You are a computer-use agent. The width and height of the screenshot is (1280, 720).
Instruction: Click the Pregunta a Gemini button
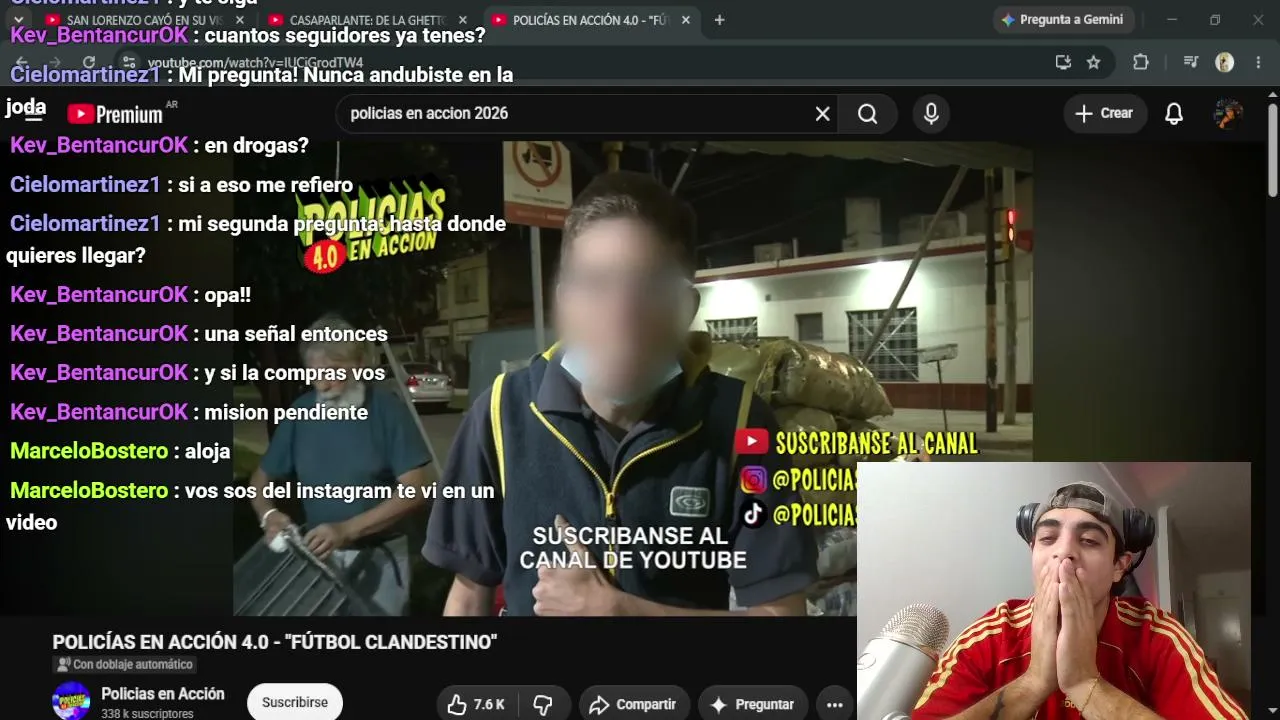(x=1062, y=20)
